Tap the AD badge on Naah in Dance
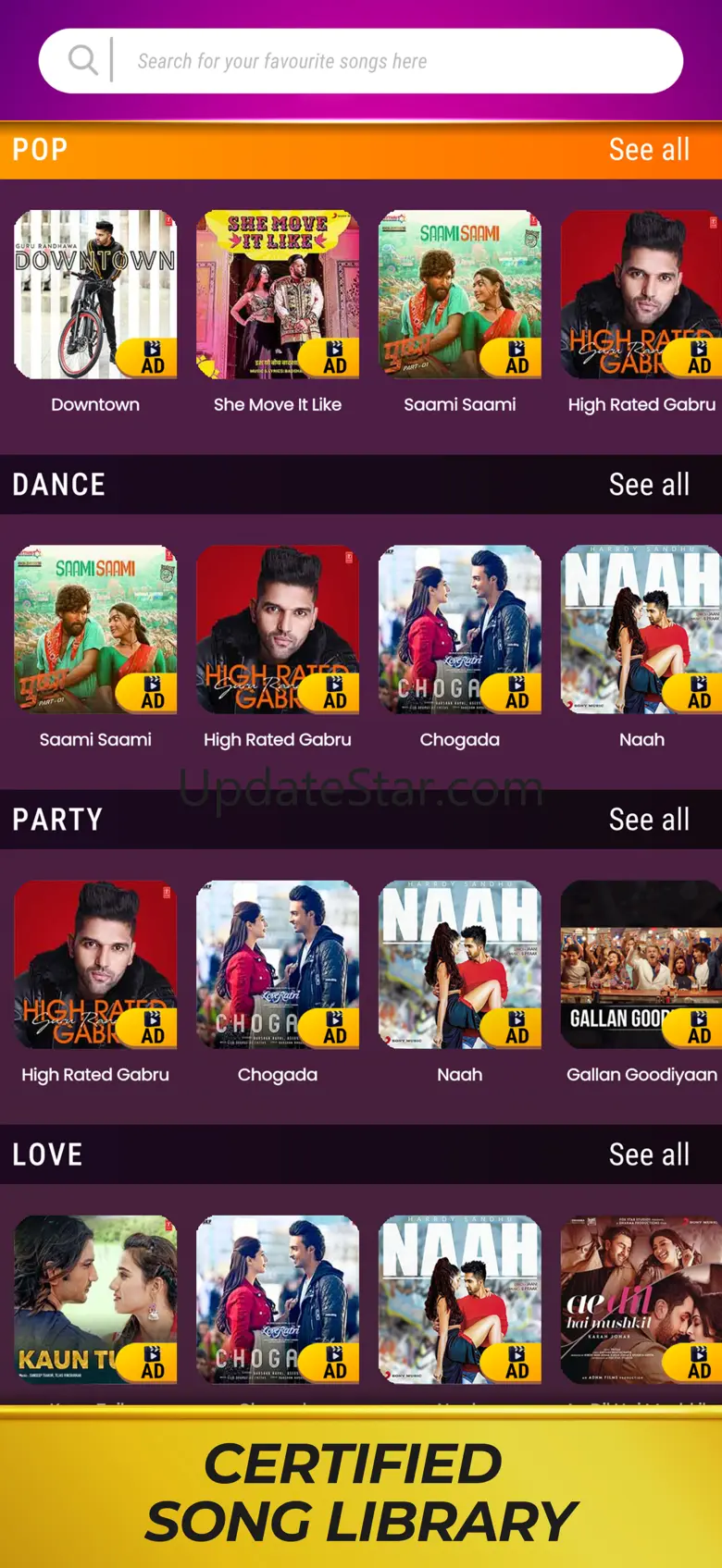Screen dimensions: 722x1568 click(x=694, y=692)
